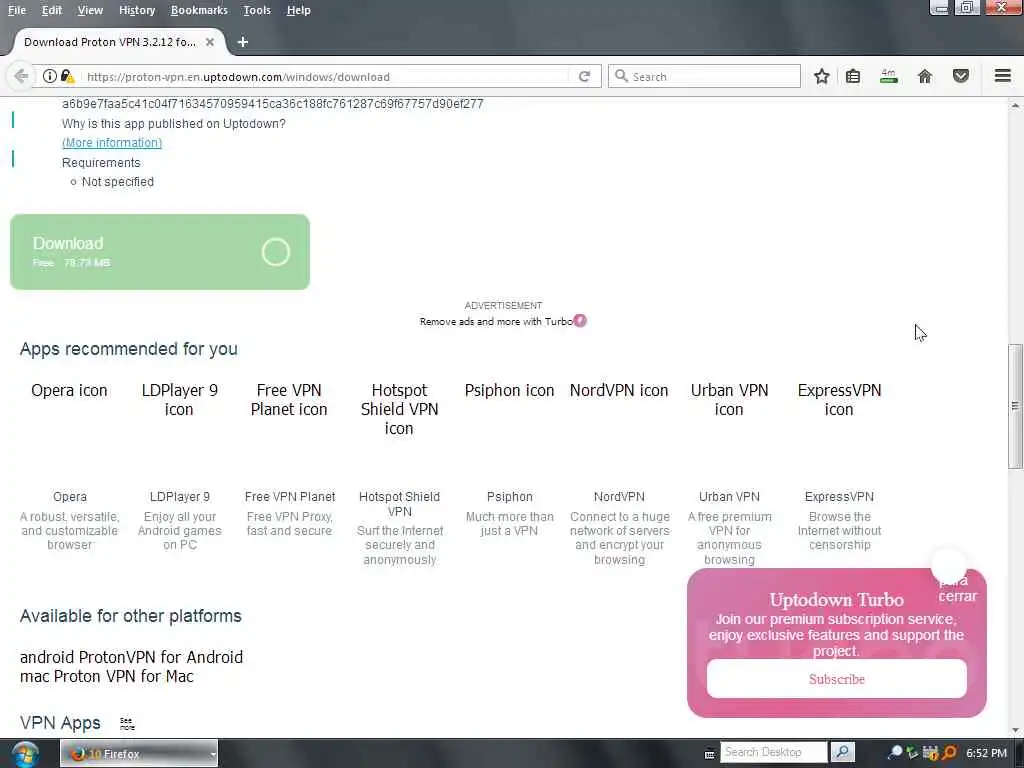This screenshot has height=768, width=1024.
Task: Open the File menu
Action: click(17, 10)
